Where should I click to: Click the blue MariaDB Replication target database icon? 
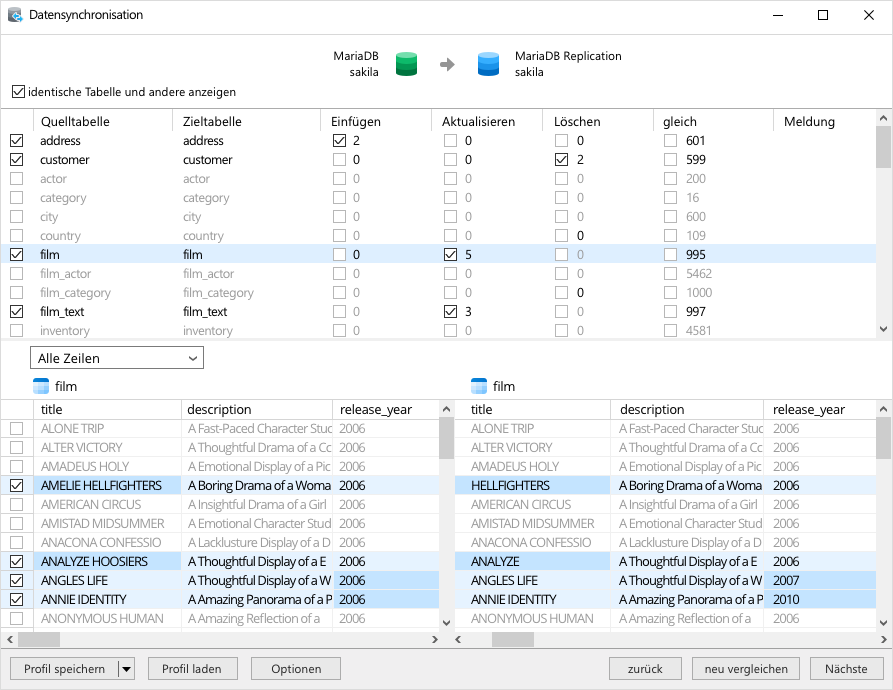tap(488, 64)
